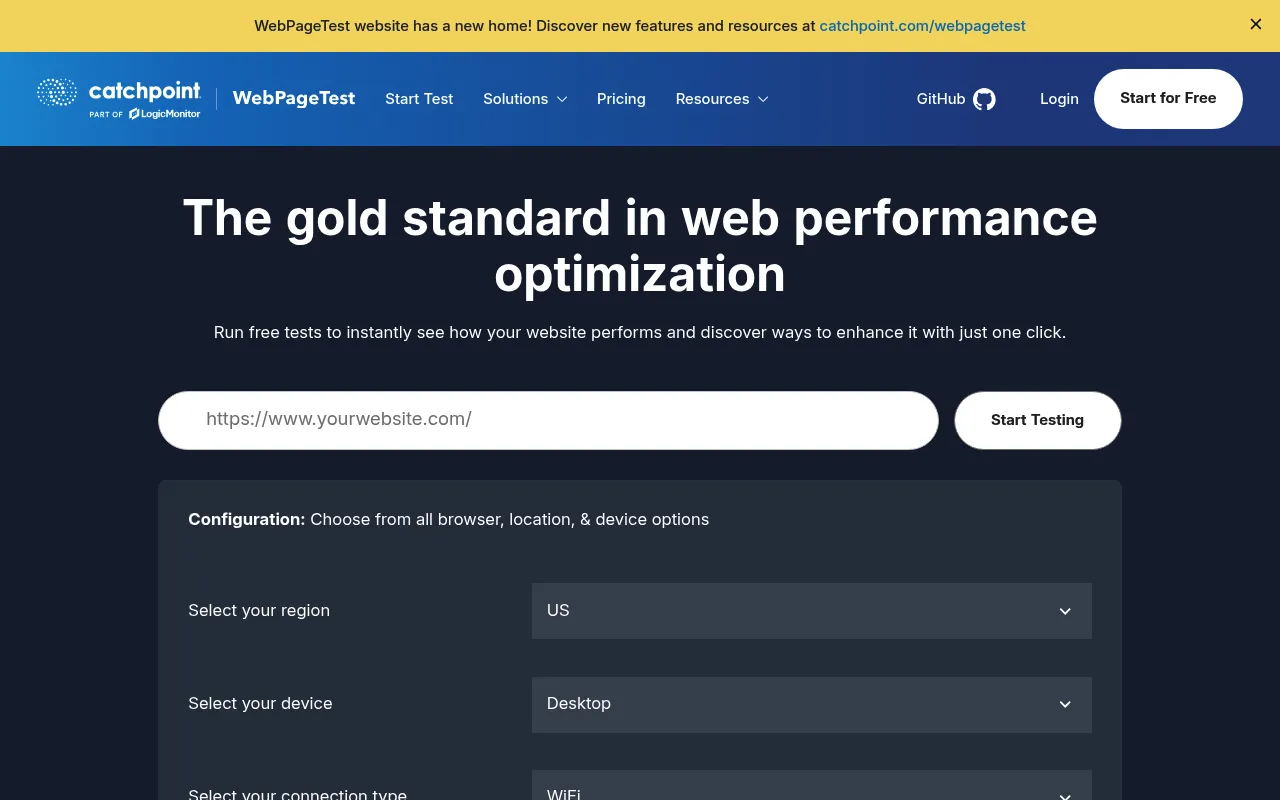Open the Start Test menu item
This screenshot has height=800, width=1280.
coord(419,99)
